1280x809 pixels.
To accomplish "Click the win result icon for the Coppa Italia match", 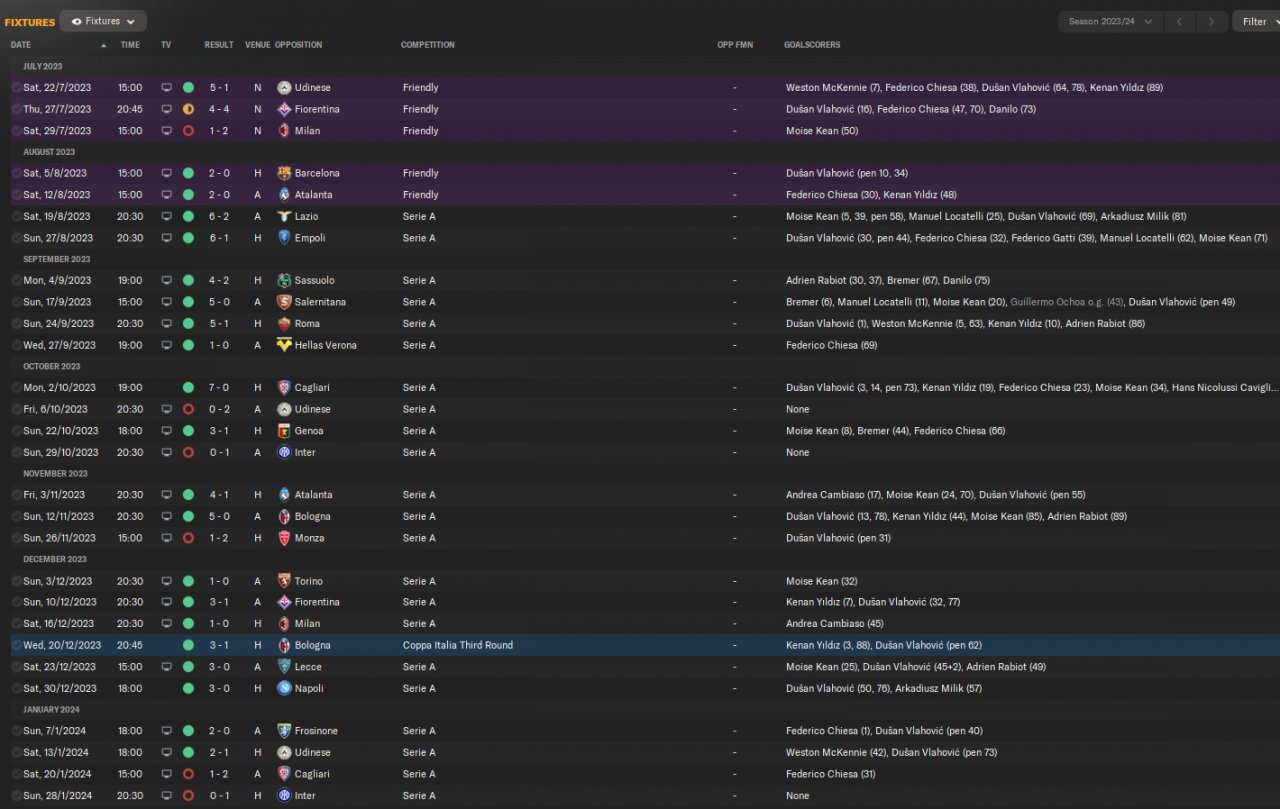I will pyautogui.click(x=188, y=645).
